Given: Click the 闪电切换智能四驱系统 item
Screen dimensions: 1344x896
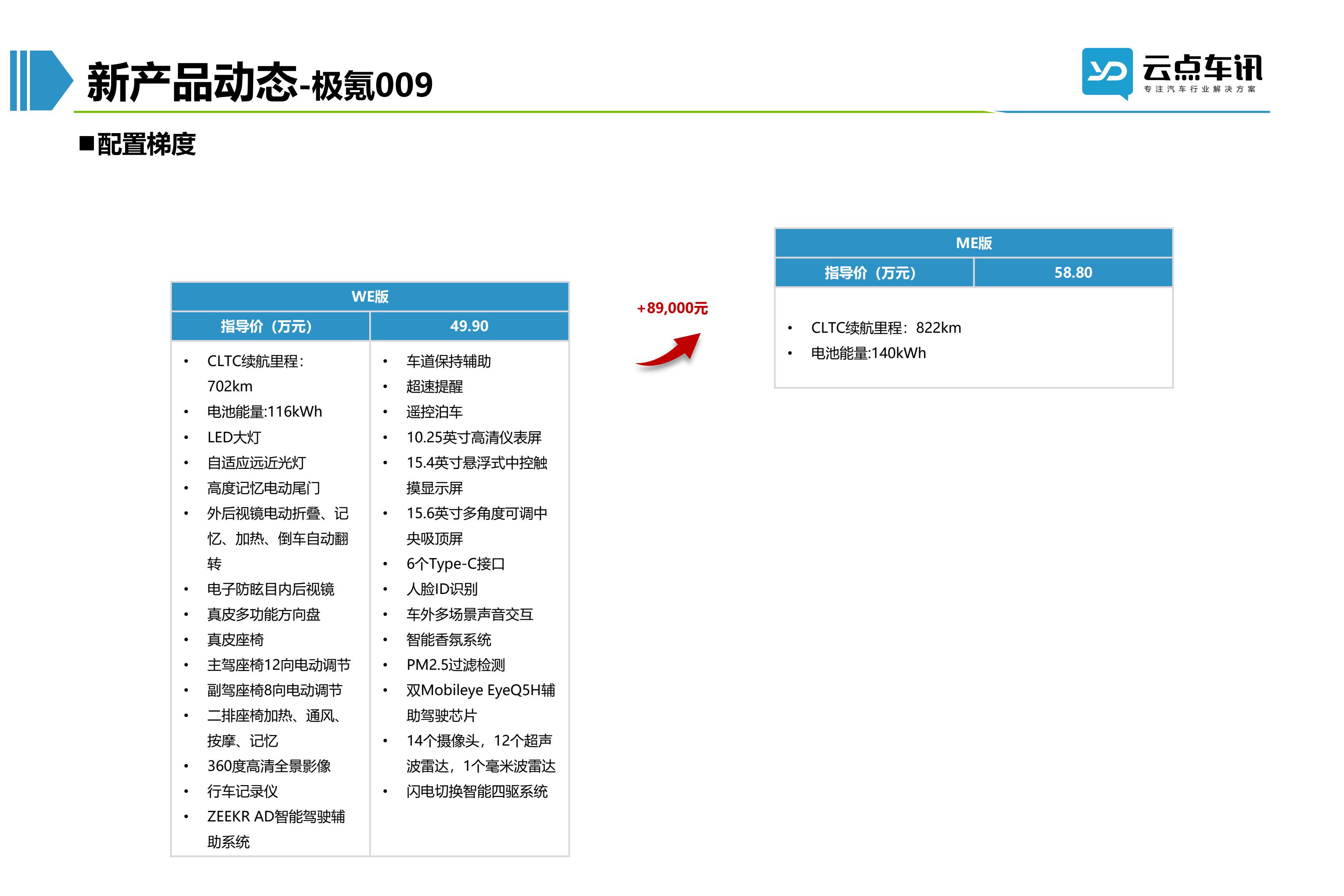Looking at the screenshot, I should [476, 791].
